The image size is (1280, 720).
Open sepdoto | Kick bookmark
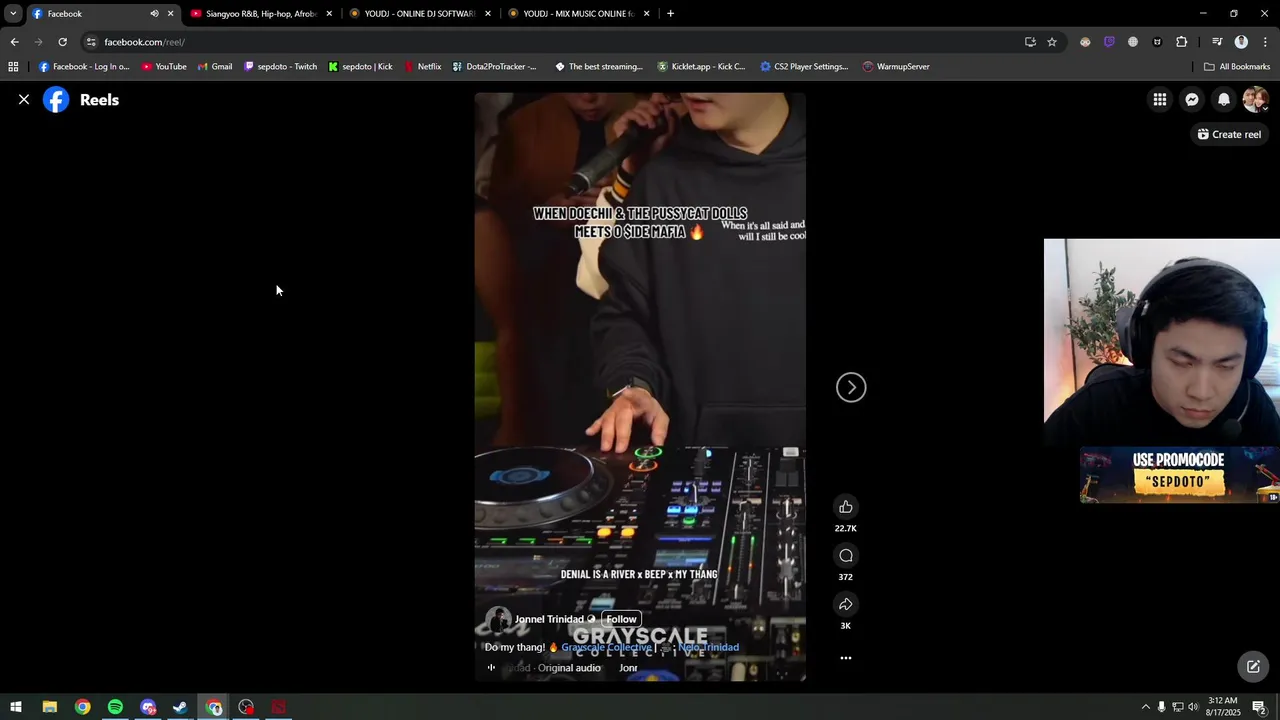point(360,67)
